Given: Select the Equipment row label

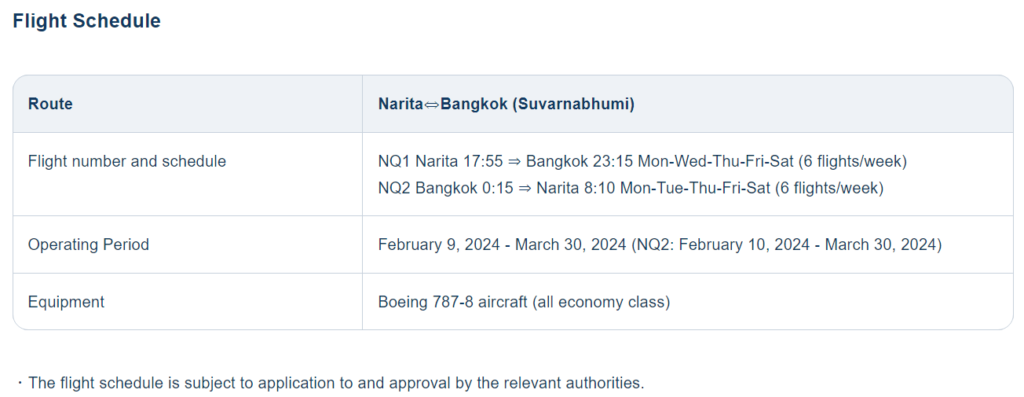Looking at the screenshot, I should (66, 302).
